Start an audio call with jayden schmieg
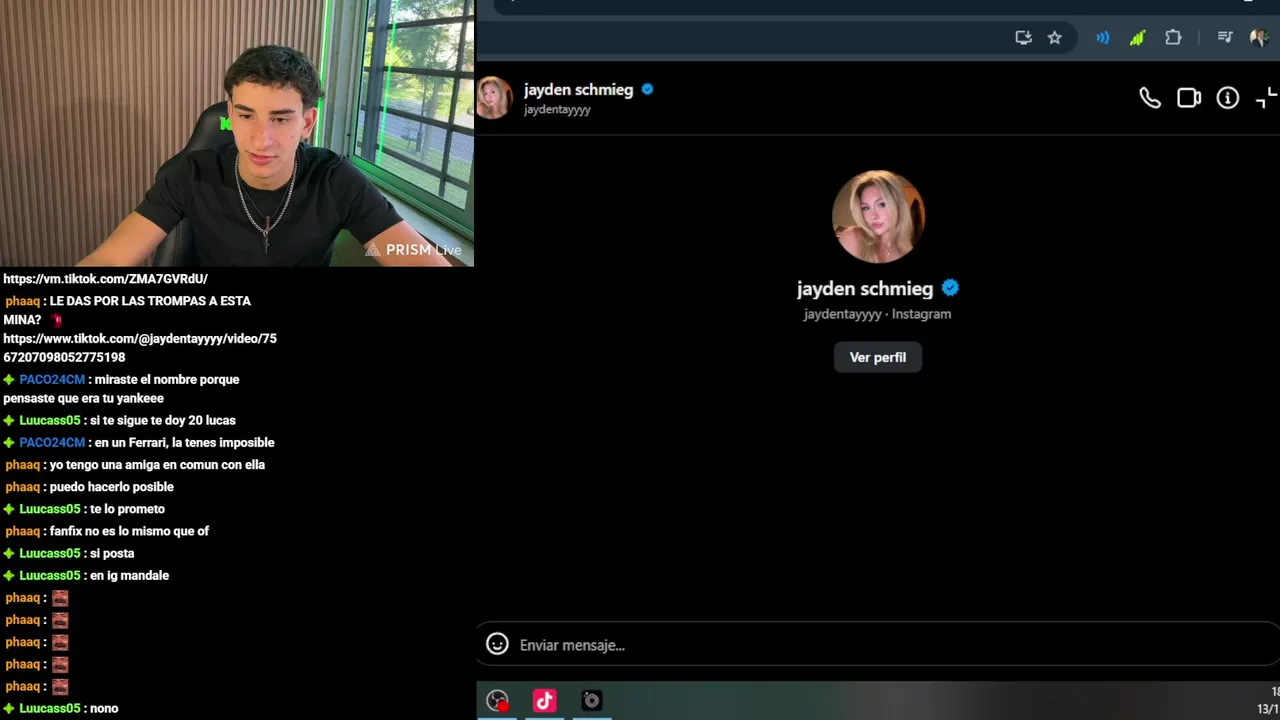 click(x=1150, y=98)
